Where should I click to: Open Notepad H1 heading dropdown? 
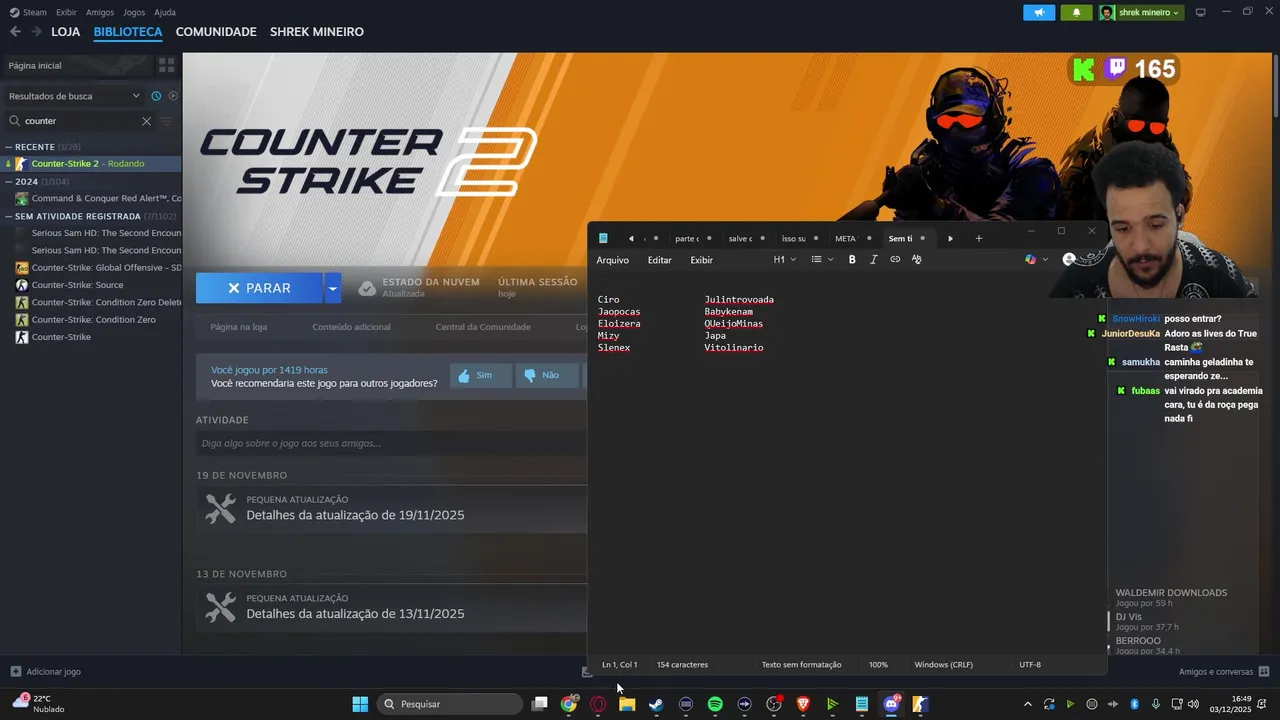pyautogui.click(x=785, y=260)
